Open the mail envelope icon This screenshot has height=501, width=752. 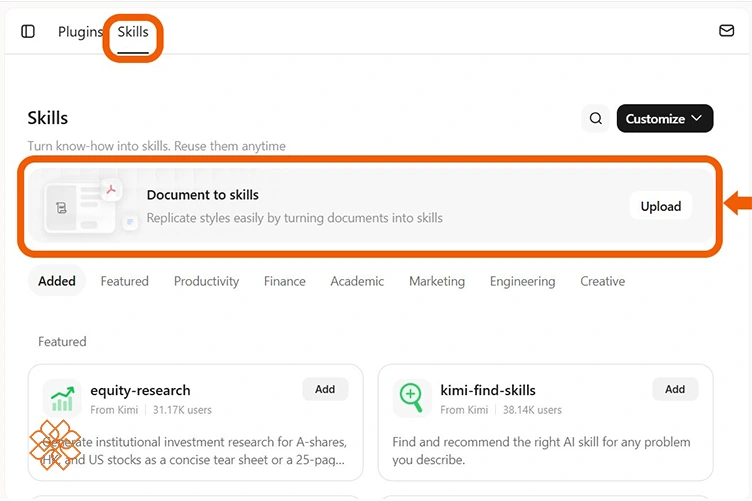pos(726,31)
